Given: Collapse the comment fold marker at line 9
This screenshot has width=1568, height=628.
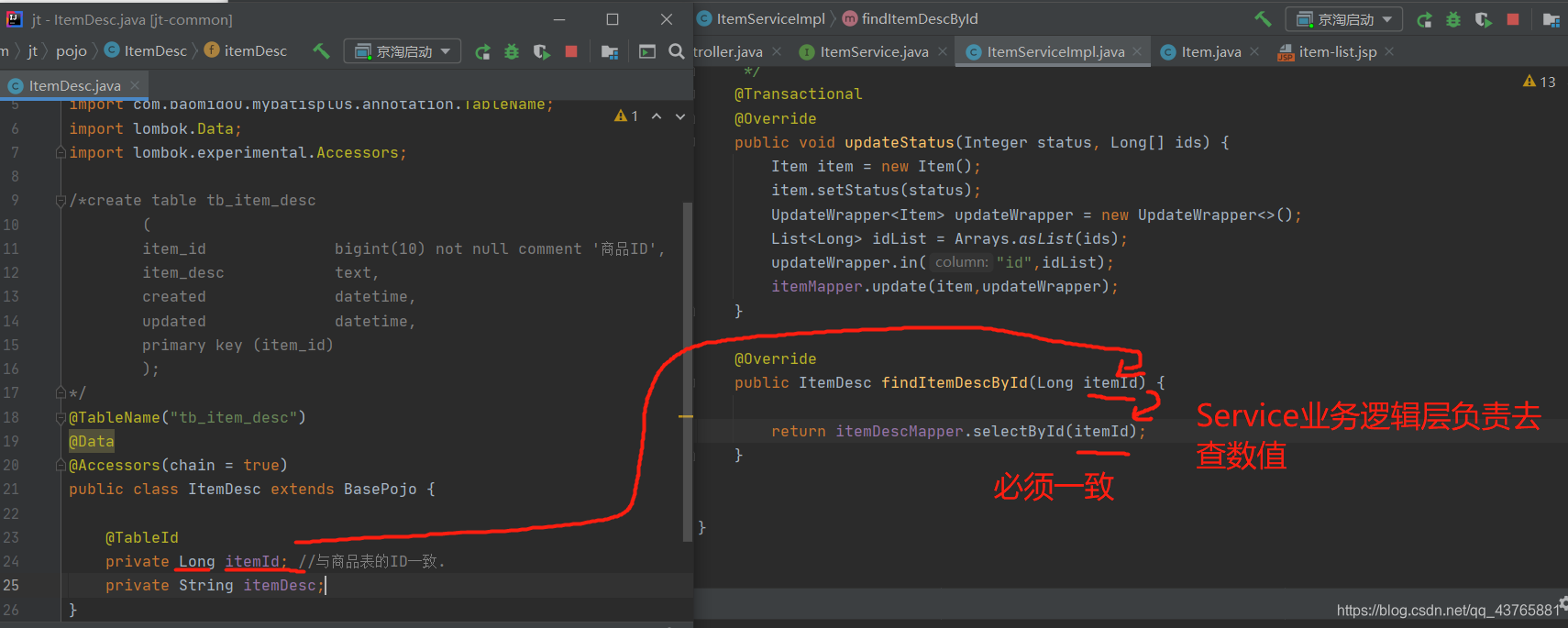Looking at the screenshot, I should [x=61, y=200].
